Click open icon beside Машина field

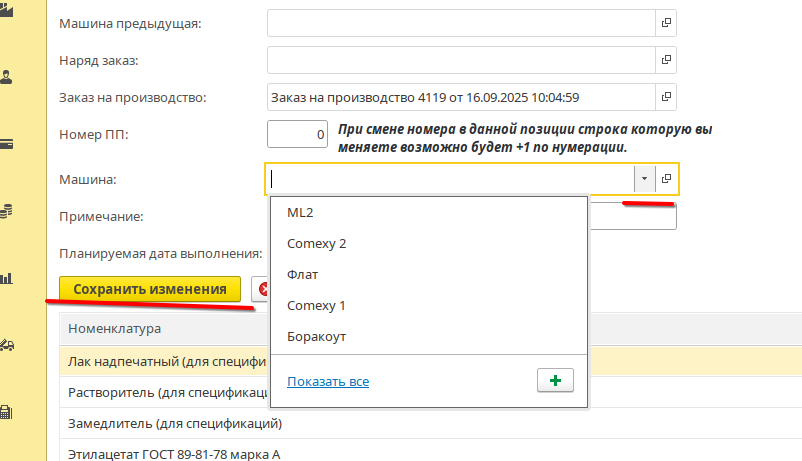pyautogui.click(x=667, y=179)
